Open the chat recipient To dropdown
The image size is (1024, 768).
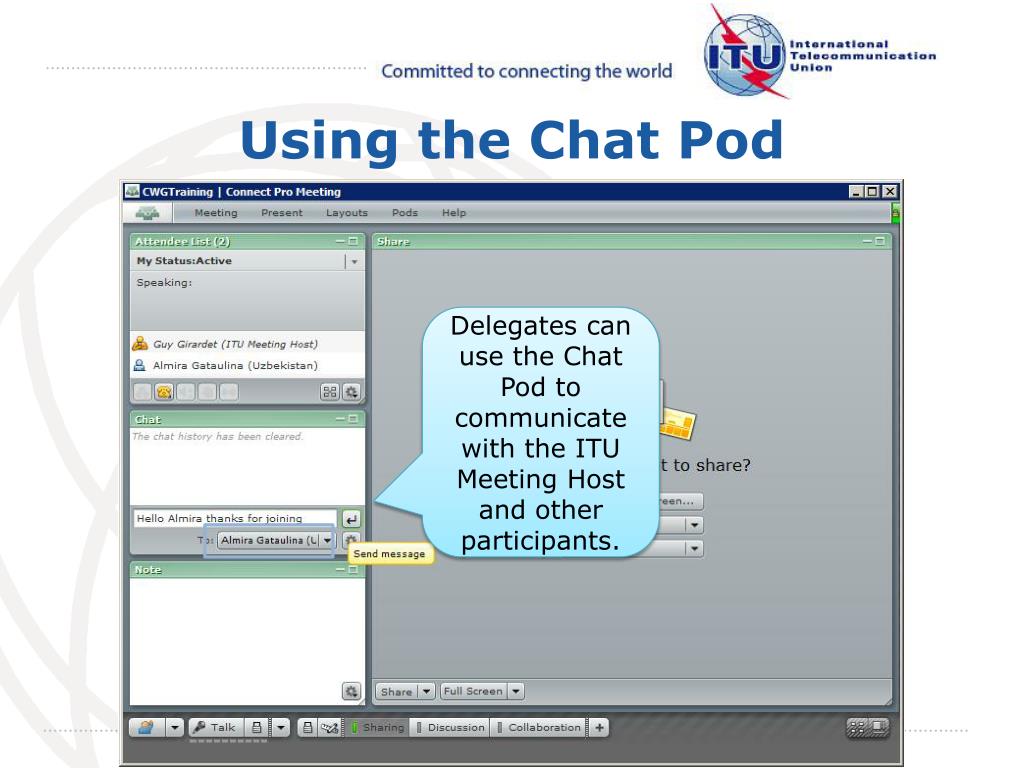point(327,540)
